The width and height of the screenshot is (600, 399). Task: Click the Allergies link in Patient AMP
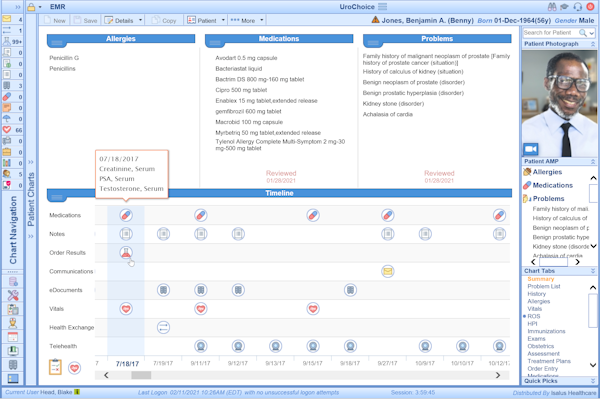(x=547, y=172)
